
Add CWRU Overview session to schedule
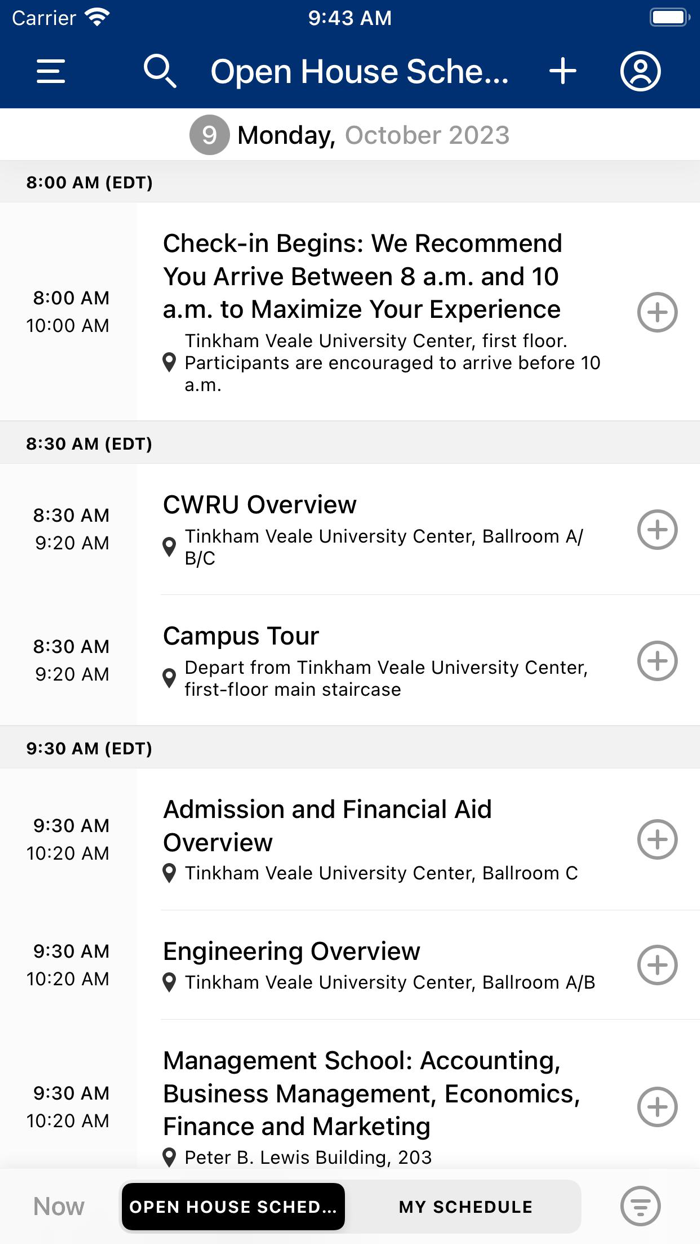pos(657,530)
